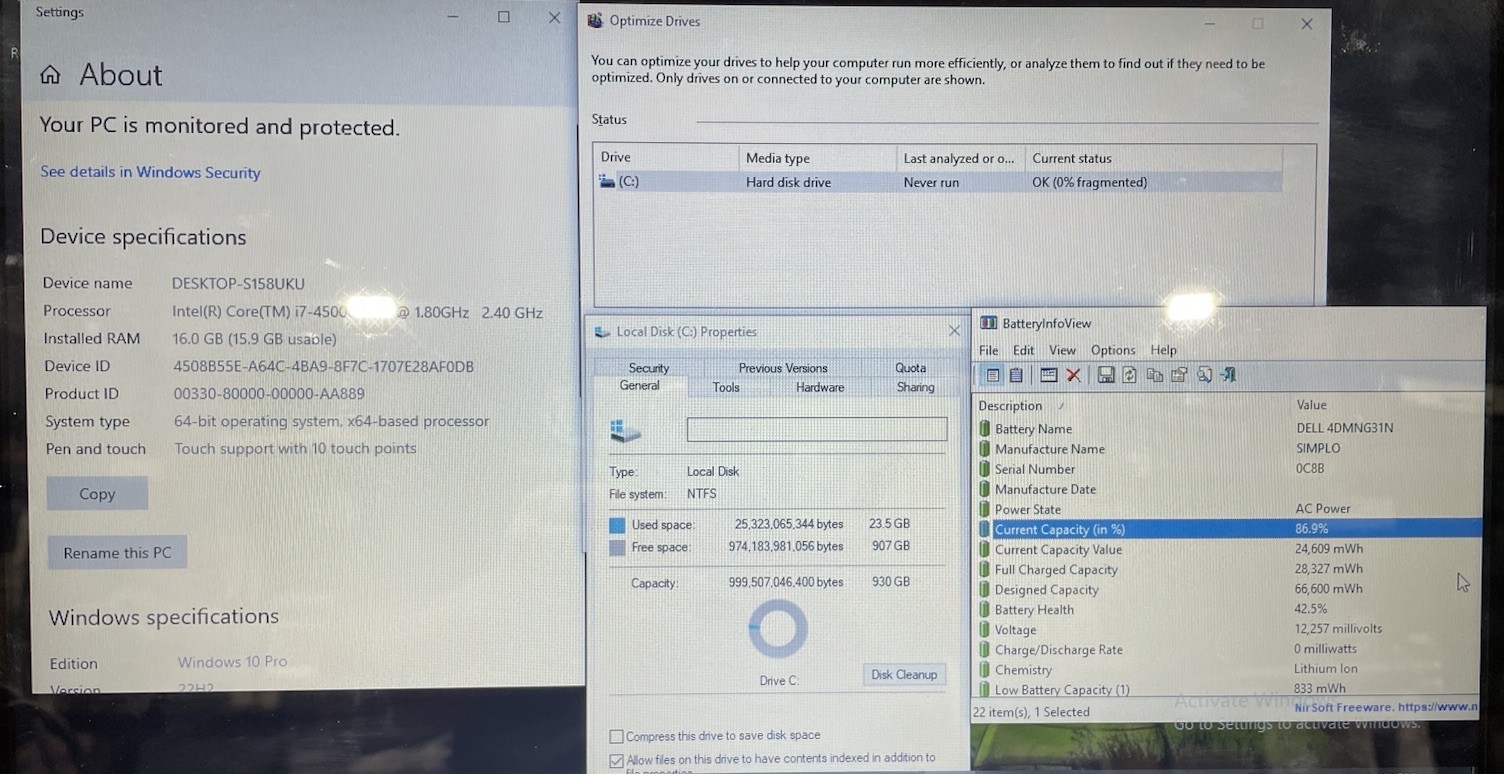
Task: Switch to the Security tab in Disk Properties
Action: point(649,368)
